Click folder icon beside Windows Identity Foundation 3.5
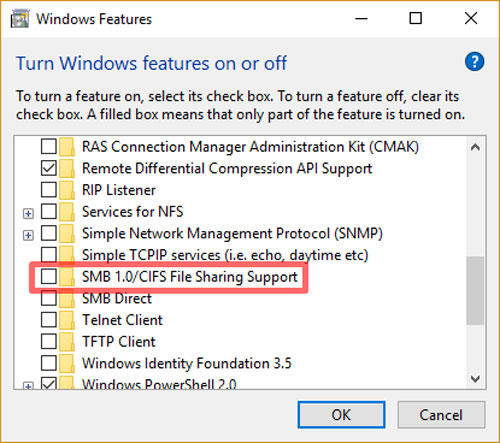The image size is (500, 443). [67, 363]
